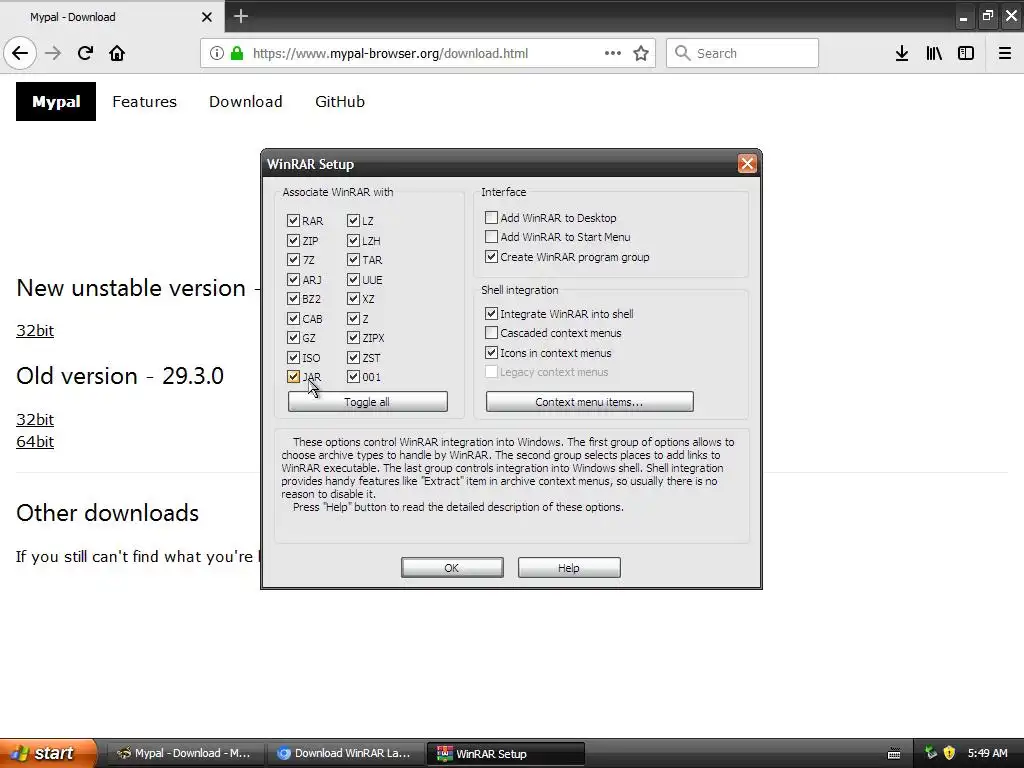The height and width of the screenshot is (768, 1024).
Task: Close the Mypal - Download tab
Action: pos(206,17)
